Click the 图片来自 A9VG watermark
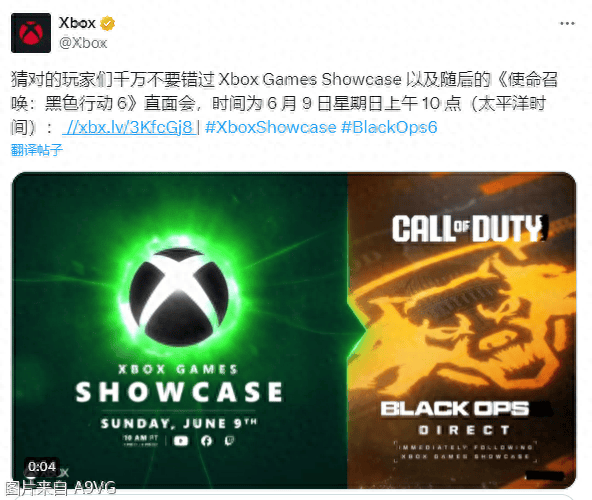The width and height of the screenshot is (592, 500). pyautogui.click(x=60, y=488)
